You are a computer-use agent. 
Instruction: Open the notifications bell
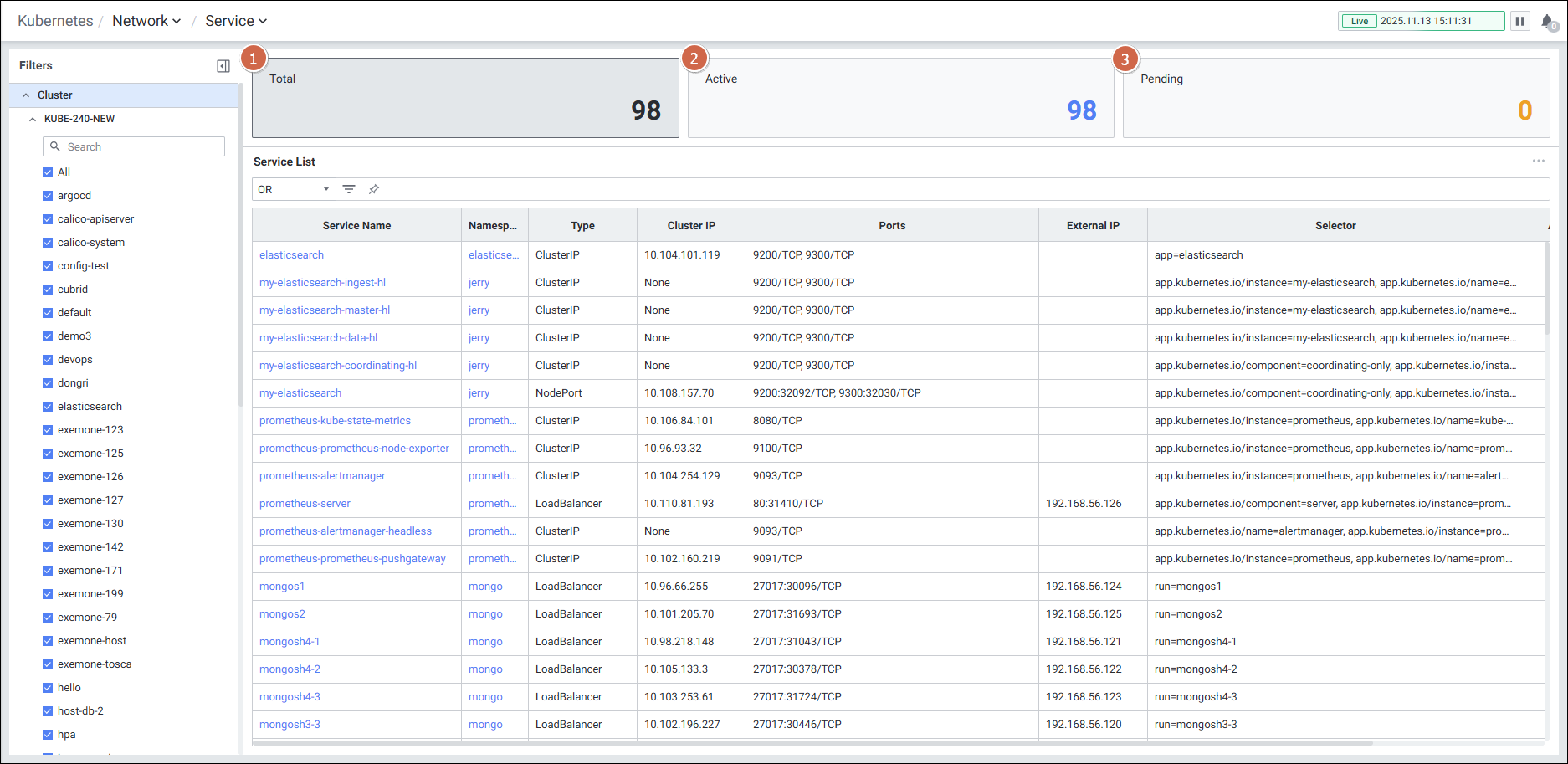[x=1547, y=22]
